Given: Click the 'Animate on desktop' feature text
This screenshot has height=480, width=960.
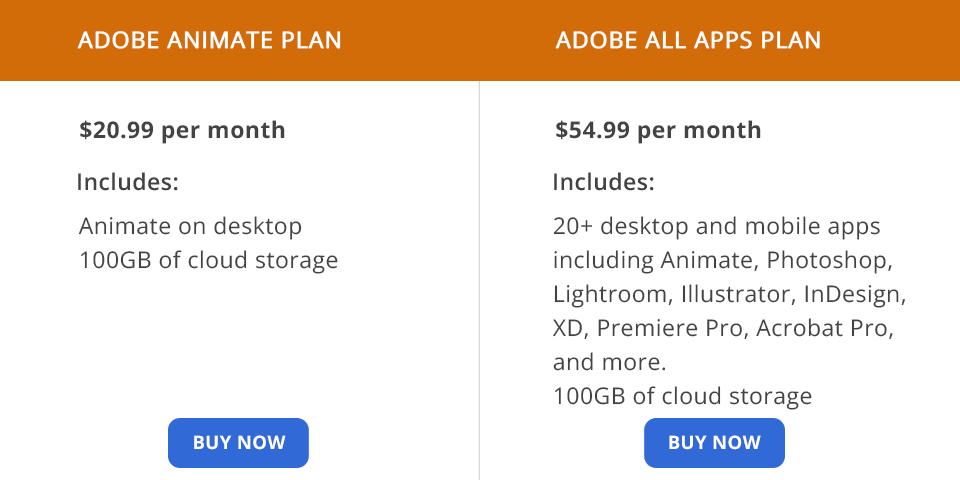Looking at the screenshot, I should 190,227.
